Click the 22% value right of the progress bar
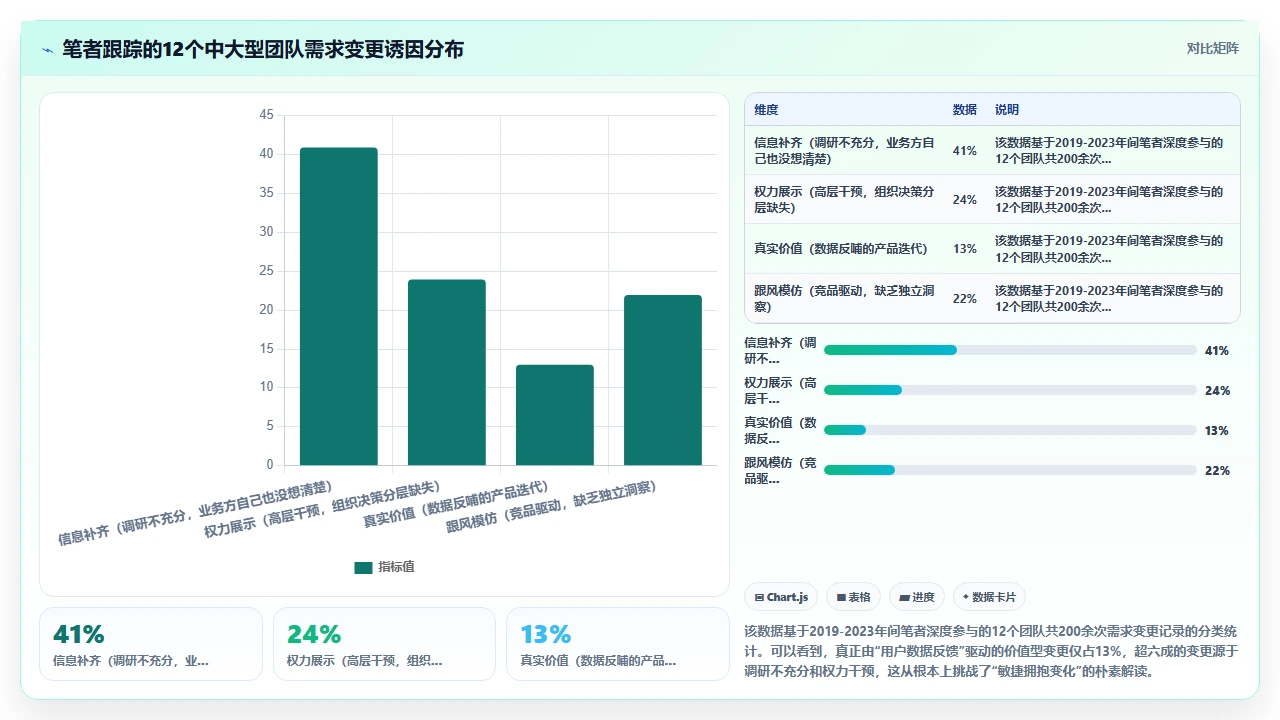 click(x=1217, y=471)
